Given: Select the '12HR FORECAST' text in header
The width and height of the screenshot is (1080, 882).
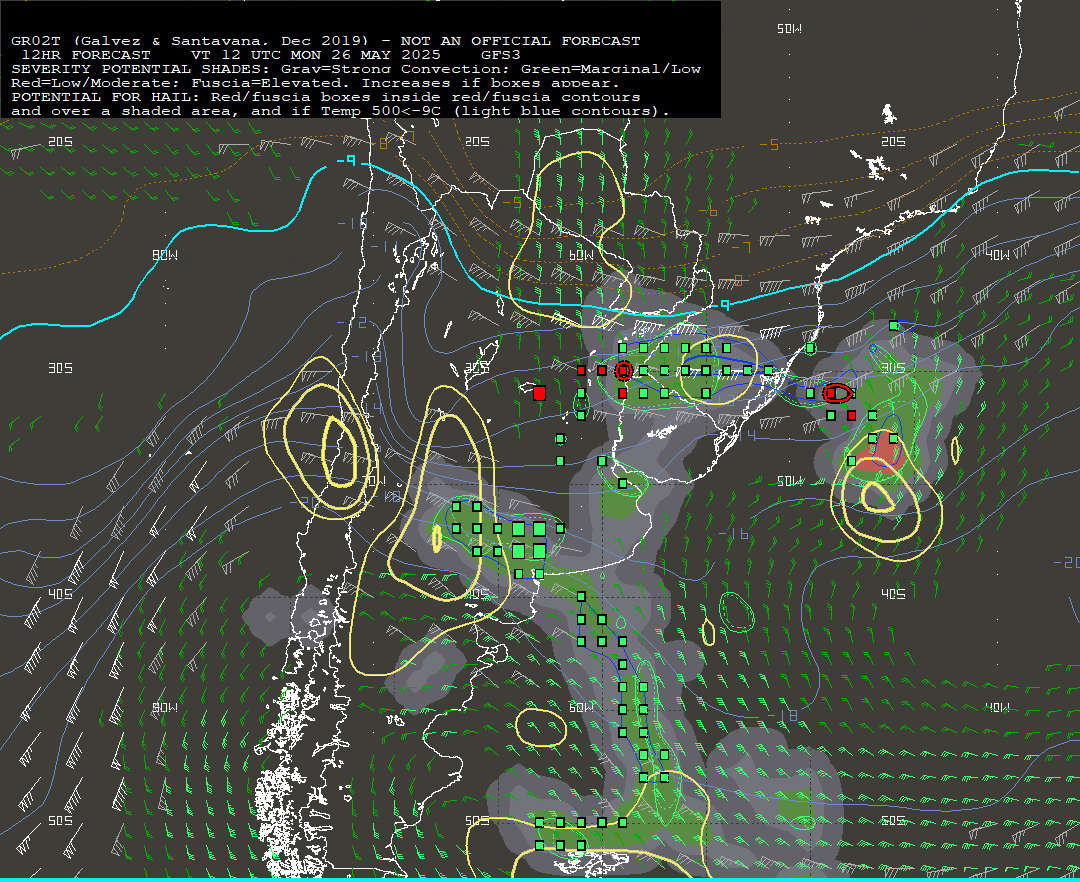Looking at the screenshot, I should [86, 54].
